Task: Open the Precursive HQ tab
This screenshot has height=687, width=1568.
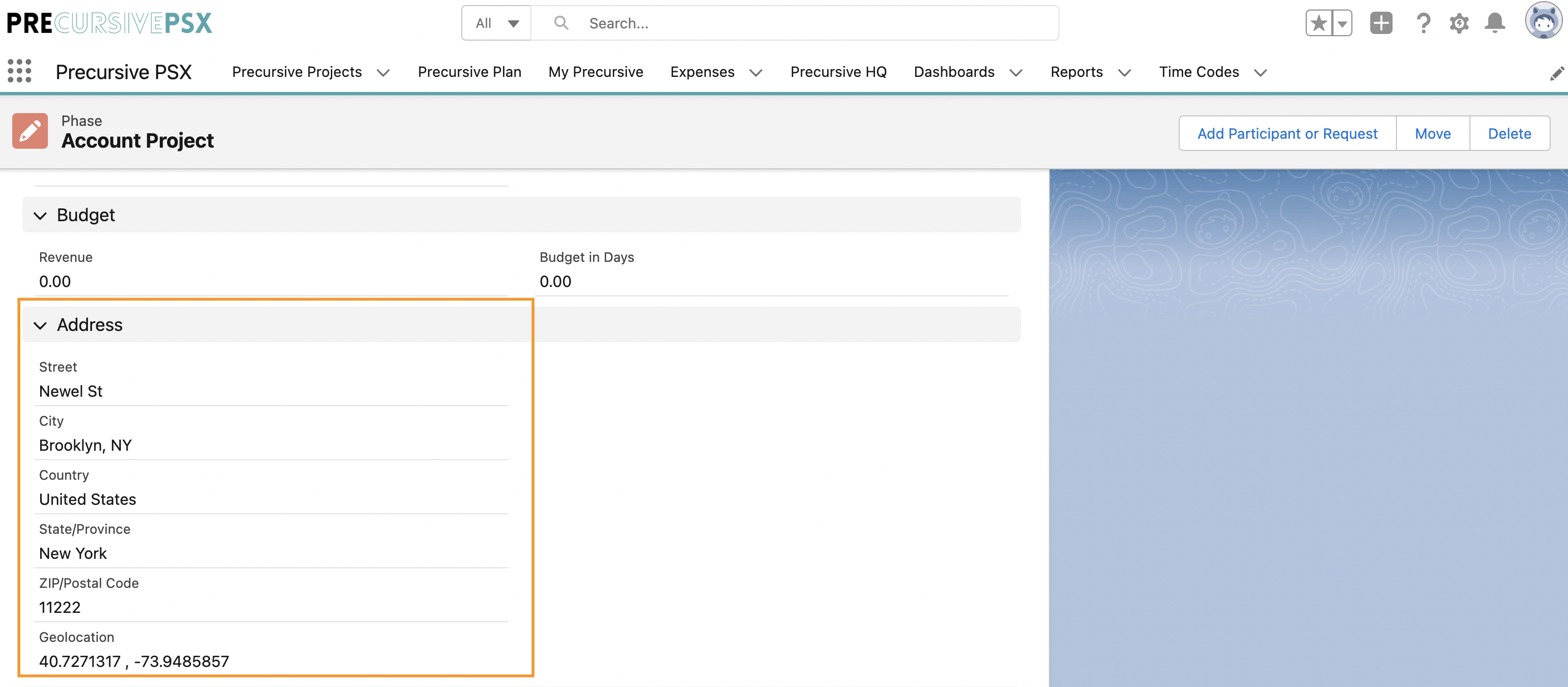Action: pos(838,72)
